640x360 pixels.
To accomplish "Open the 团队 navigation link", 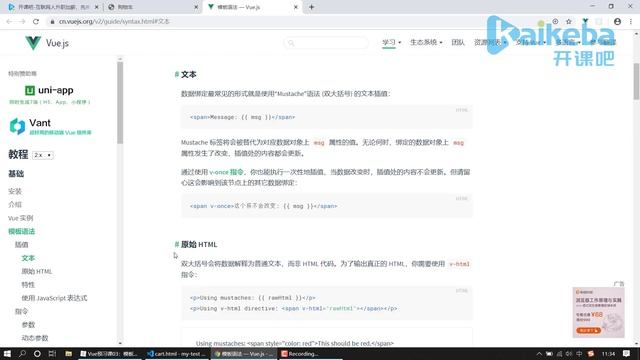I will (458, 42).
